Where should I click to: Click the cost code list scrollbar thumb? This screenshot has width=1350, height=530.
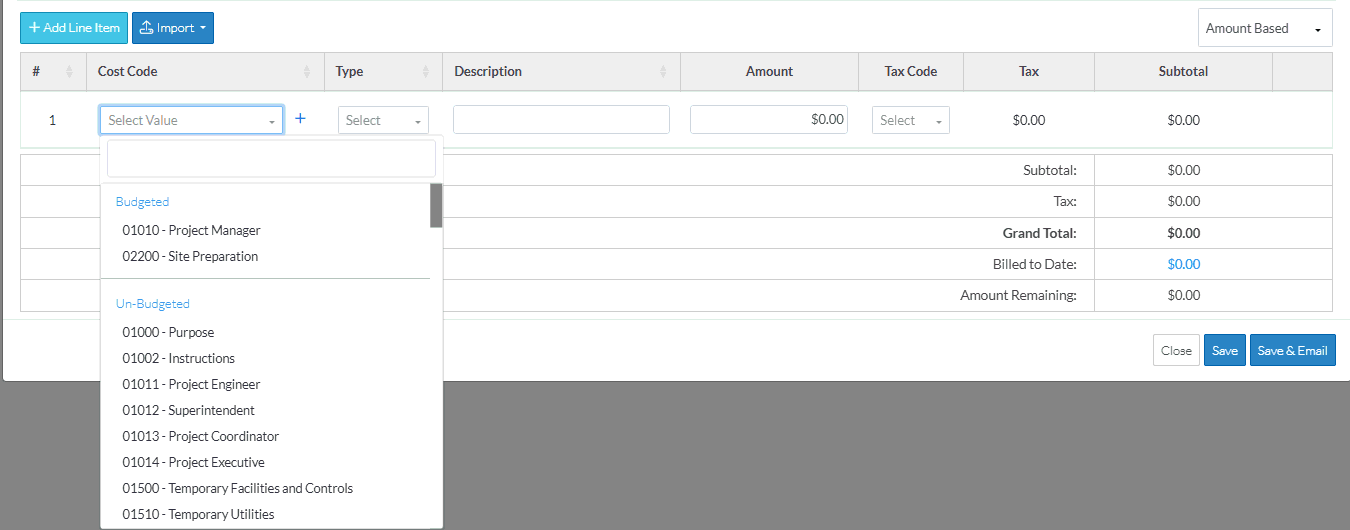tap(436, 205)
